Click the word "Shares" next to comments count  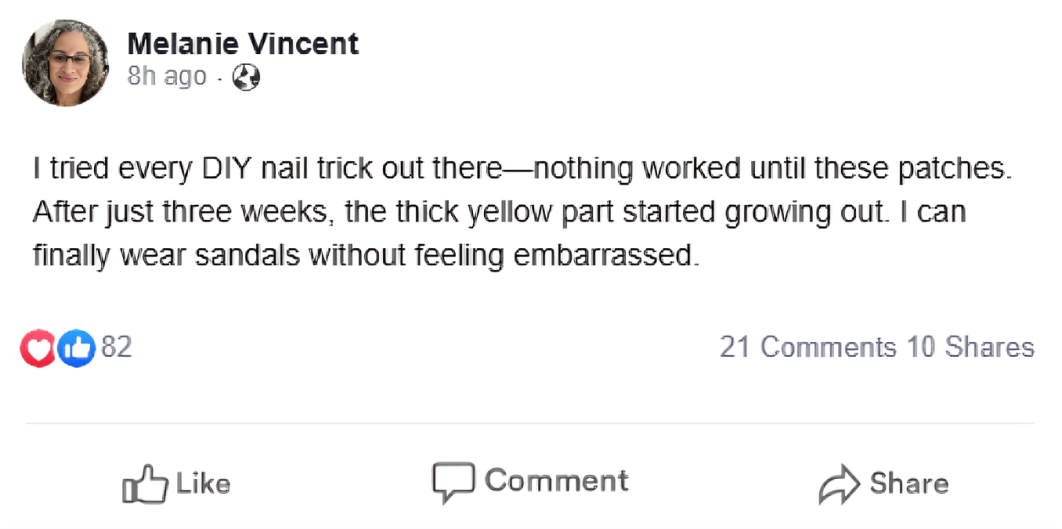point(990,347)
